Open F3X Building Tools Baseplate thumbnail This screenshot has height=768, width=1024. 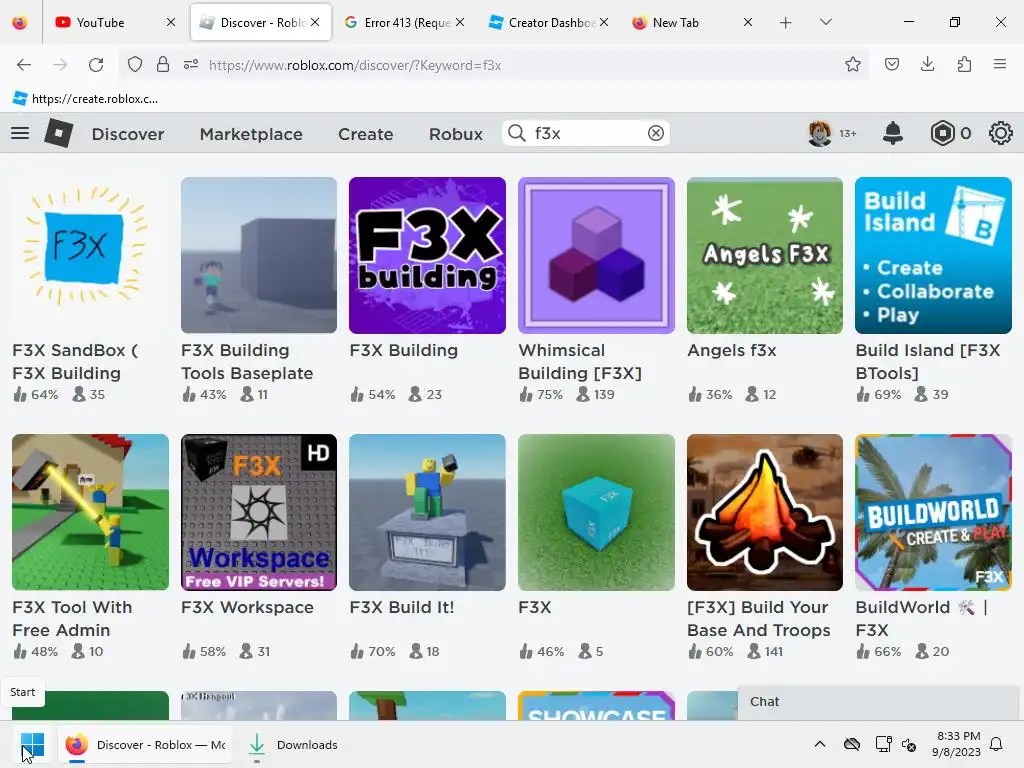[259, 255]
